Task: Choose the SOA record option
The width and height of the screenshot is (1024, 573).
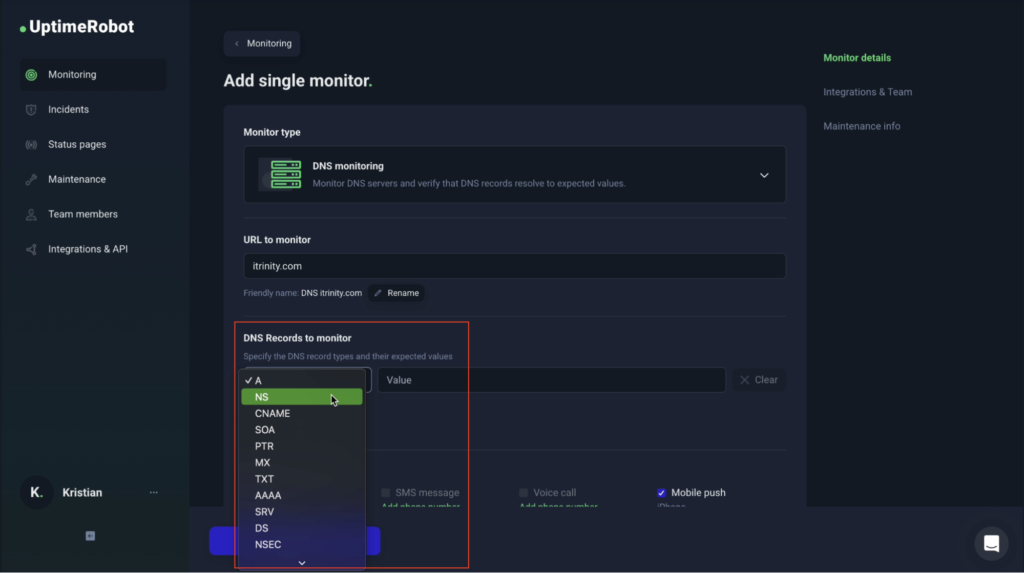Action: 302,429
